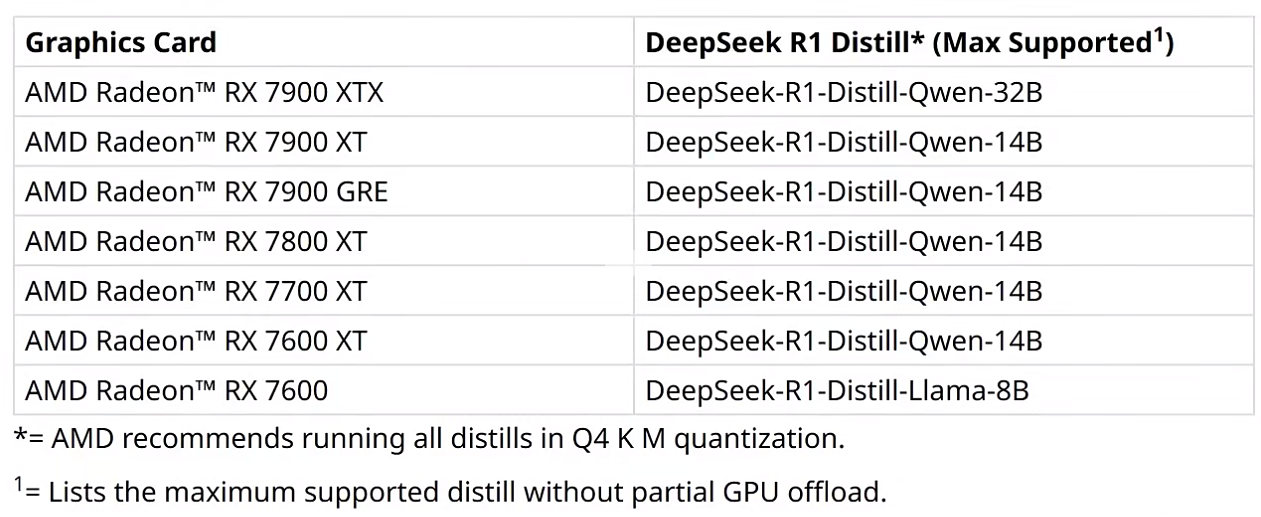Select the AMD Radeon RX 7900 XTX cell
The width and height of the screenshot is (1261, 517).
(204, 93)
